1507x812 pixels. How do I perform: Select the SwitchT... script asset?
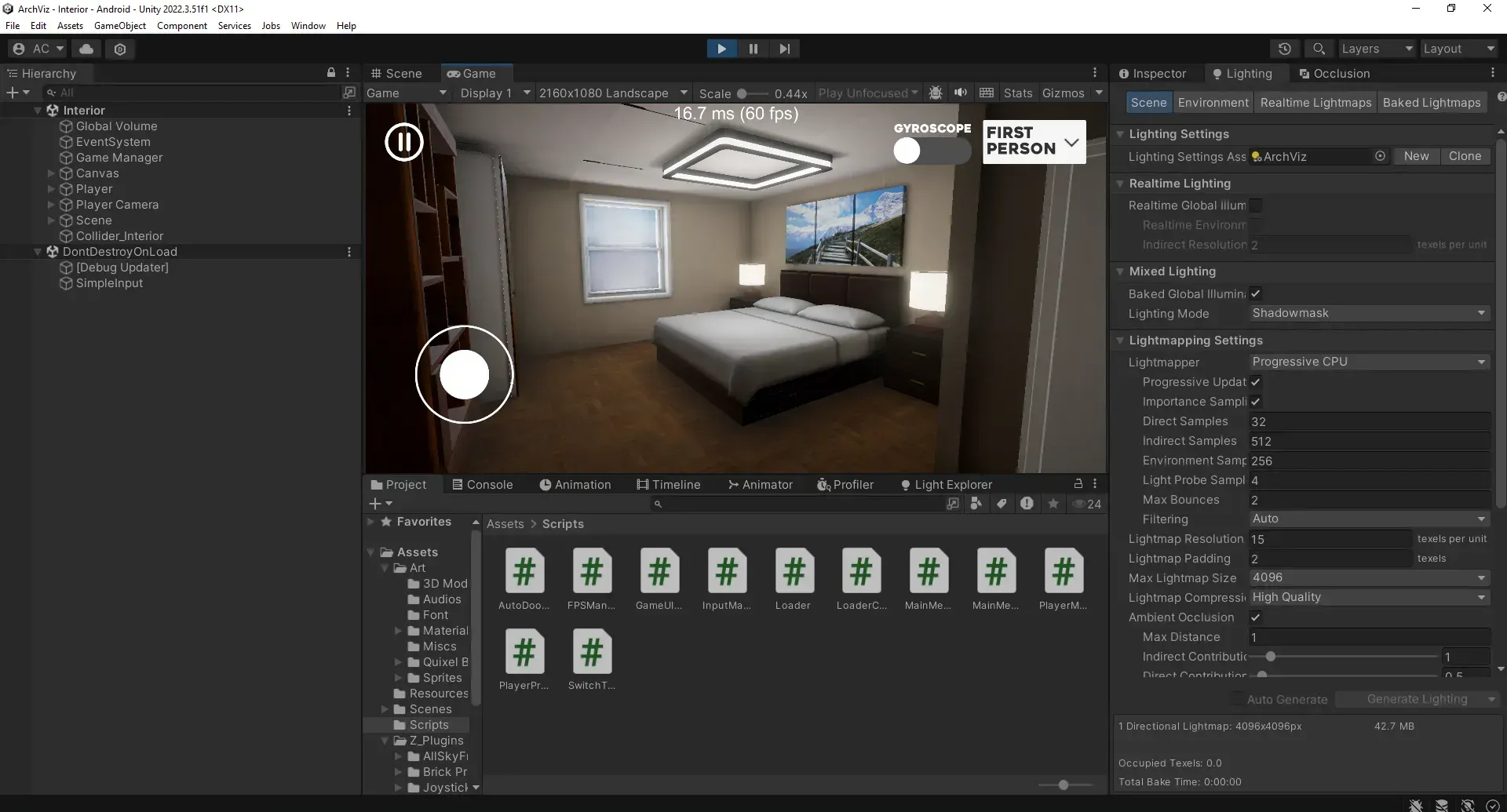(x=591, y=659)
